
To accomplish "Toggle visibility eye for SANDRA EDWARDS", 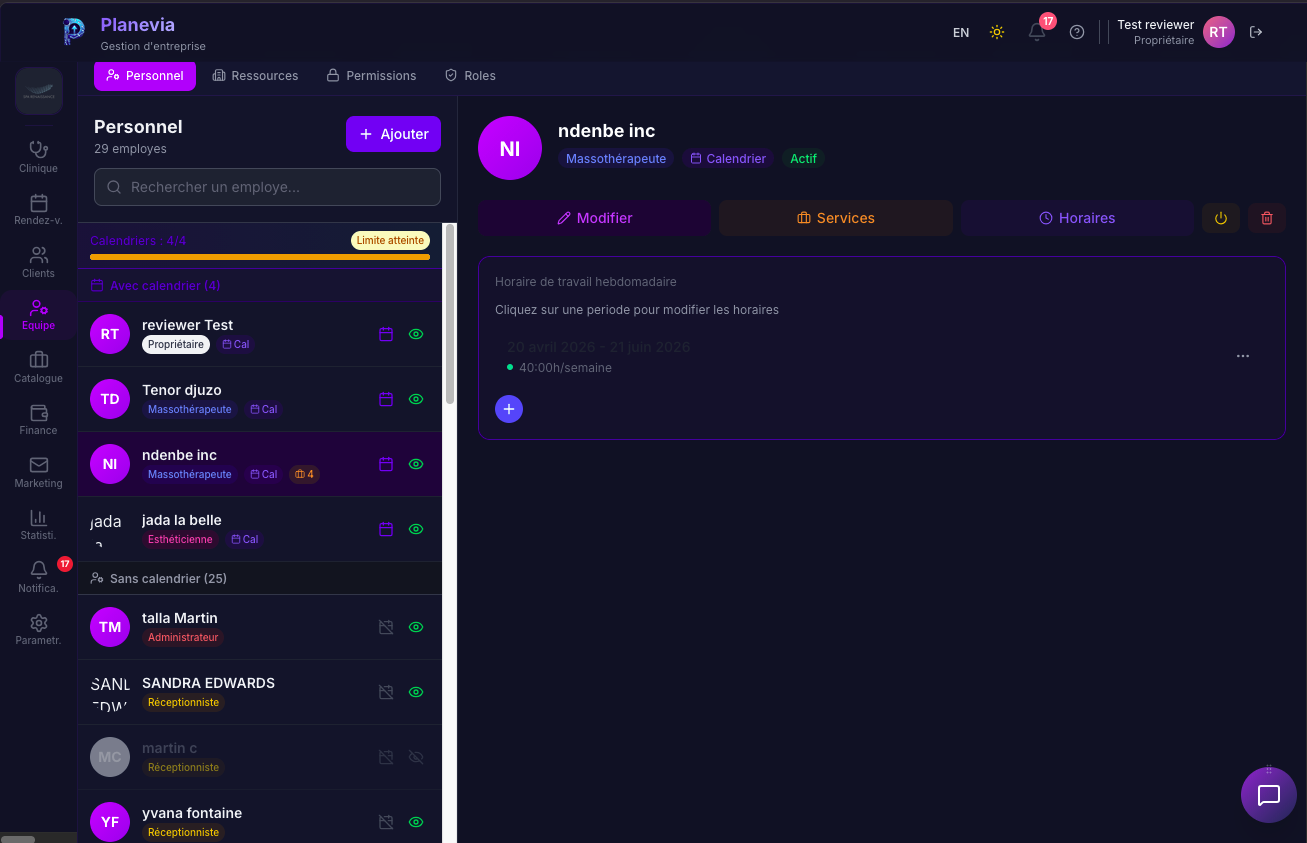I will 416,692.
